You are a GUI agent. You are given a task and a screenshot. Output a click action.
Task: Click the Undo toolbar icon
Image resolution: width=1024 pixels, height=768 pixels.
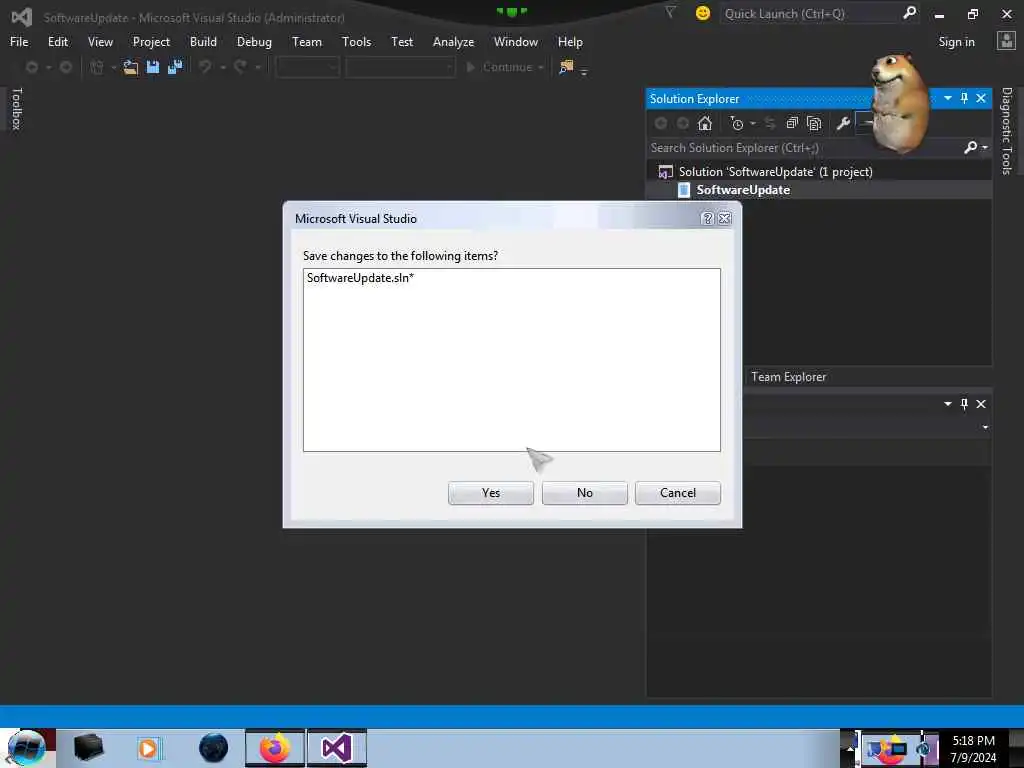[205, 67]
